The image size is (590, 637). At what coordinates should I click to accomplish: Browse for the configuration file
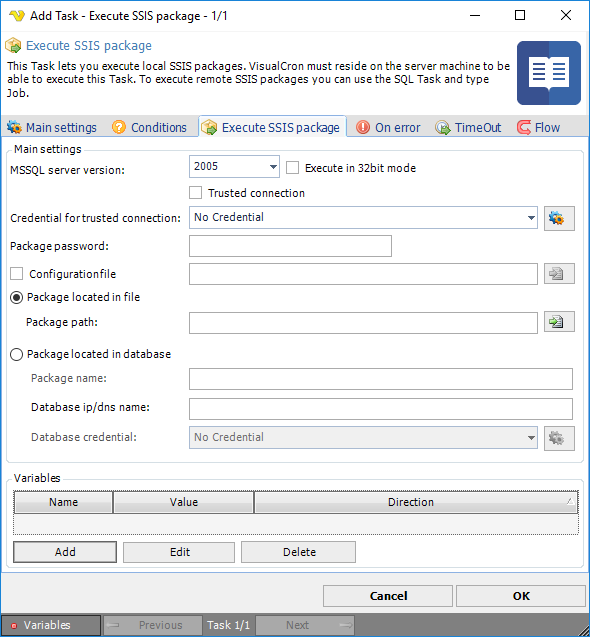tap(559, 274)
